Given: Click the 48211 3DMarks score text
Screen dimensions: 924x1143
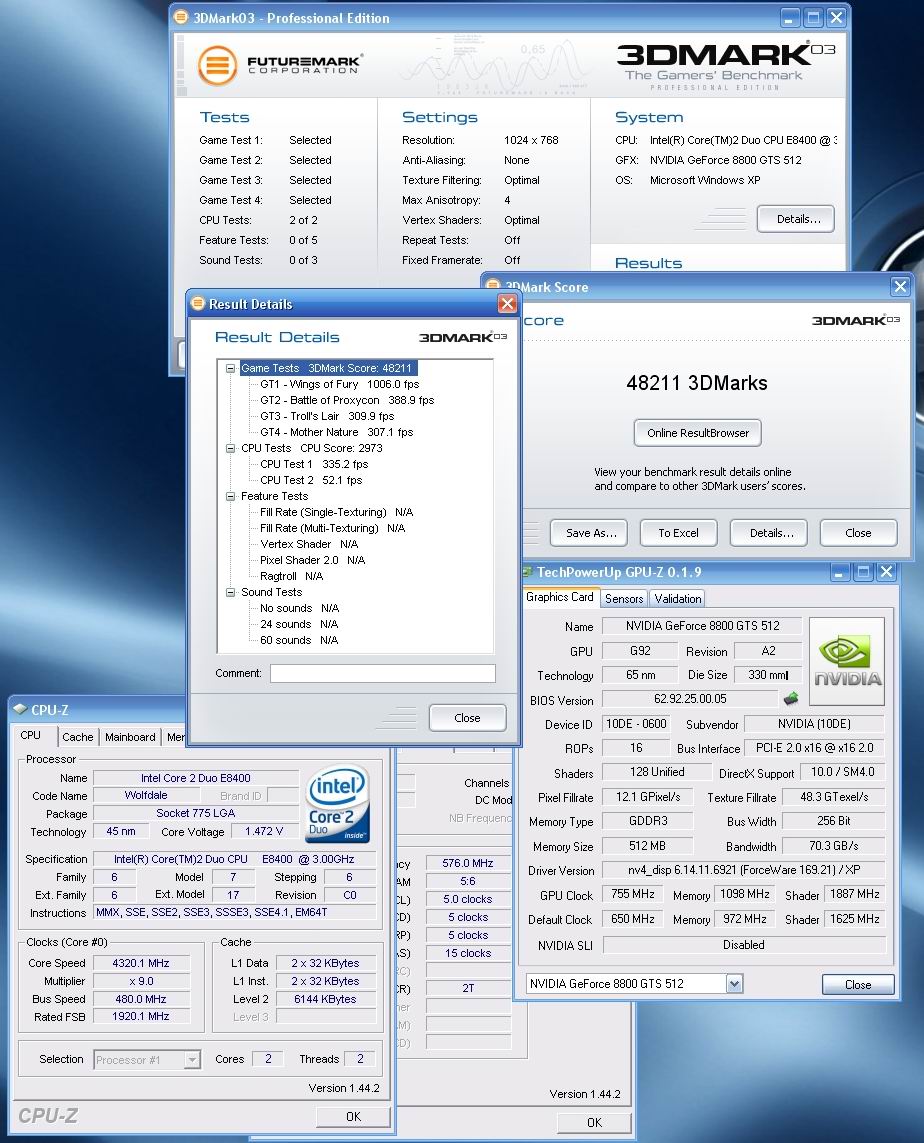Looking at the screenshot, I should click(697, 383).
